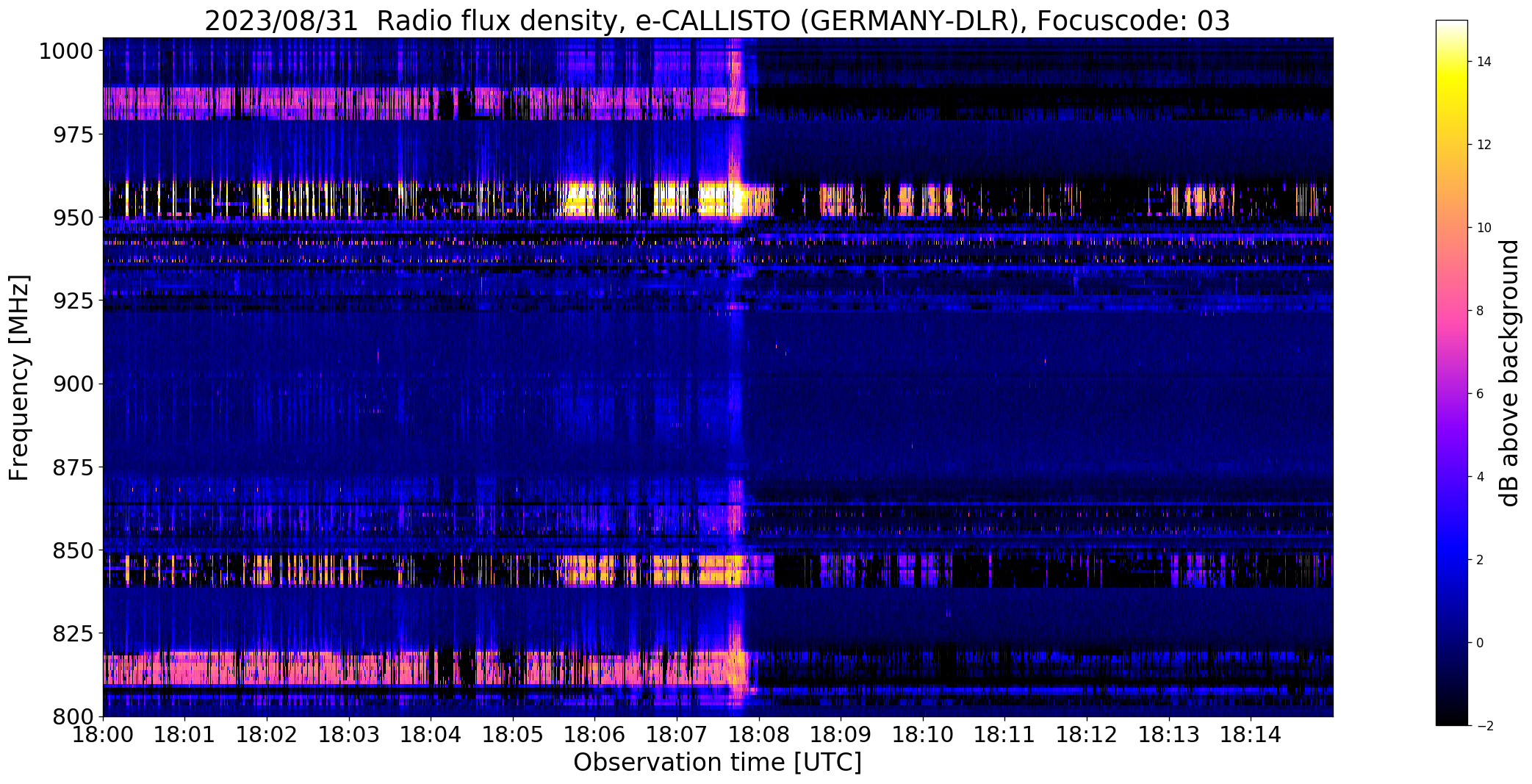This screenshot has height=784, width=1532.
Task: Click the 'dB above background' colorbar label
Action: (x=1510, y=373)
